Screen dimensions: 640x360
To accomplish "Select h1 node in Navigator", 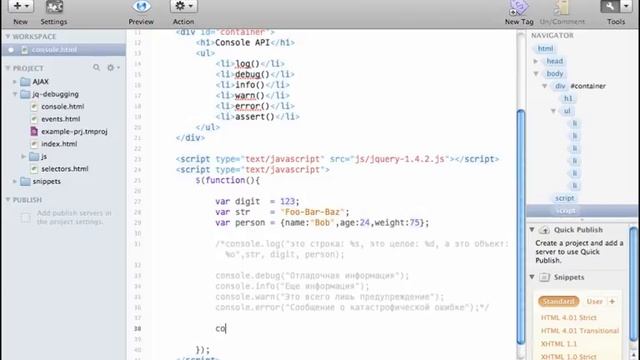I will pos(568,98).
